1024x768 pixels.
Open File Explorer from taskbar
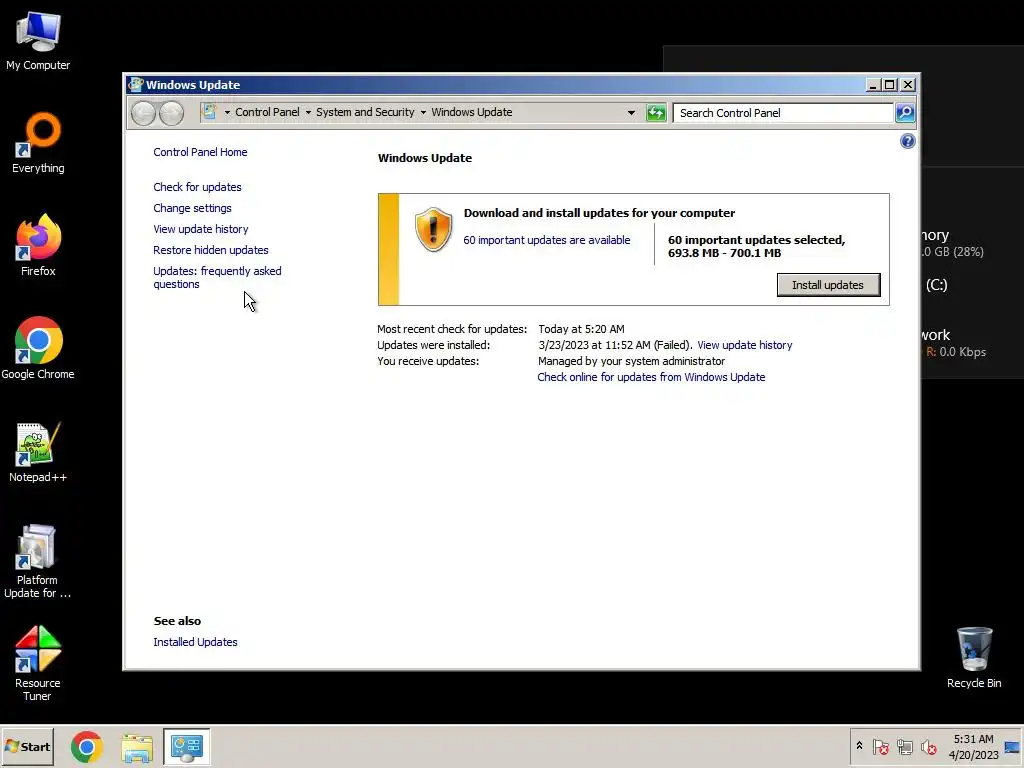[137, 747]
